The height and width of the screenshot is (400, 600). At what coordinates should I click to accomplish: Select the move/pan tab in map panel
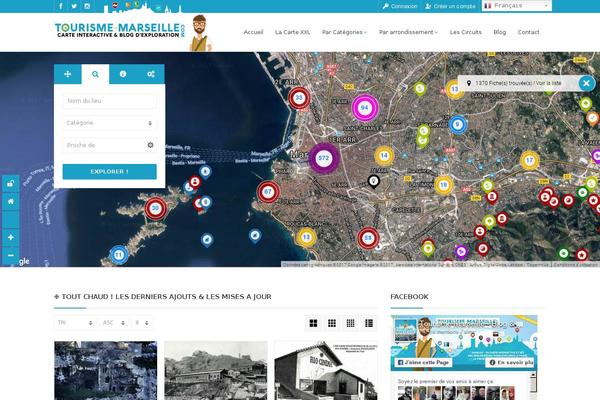68,74
